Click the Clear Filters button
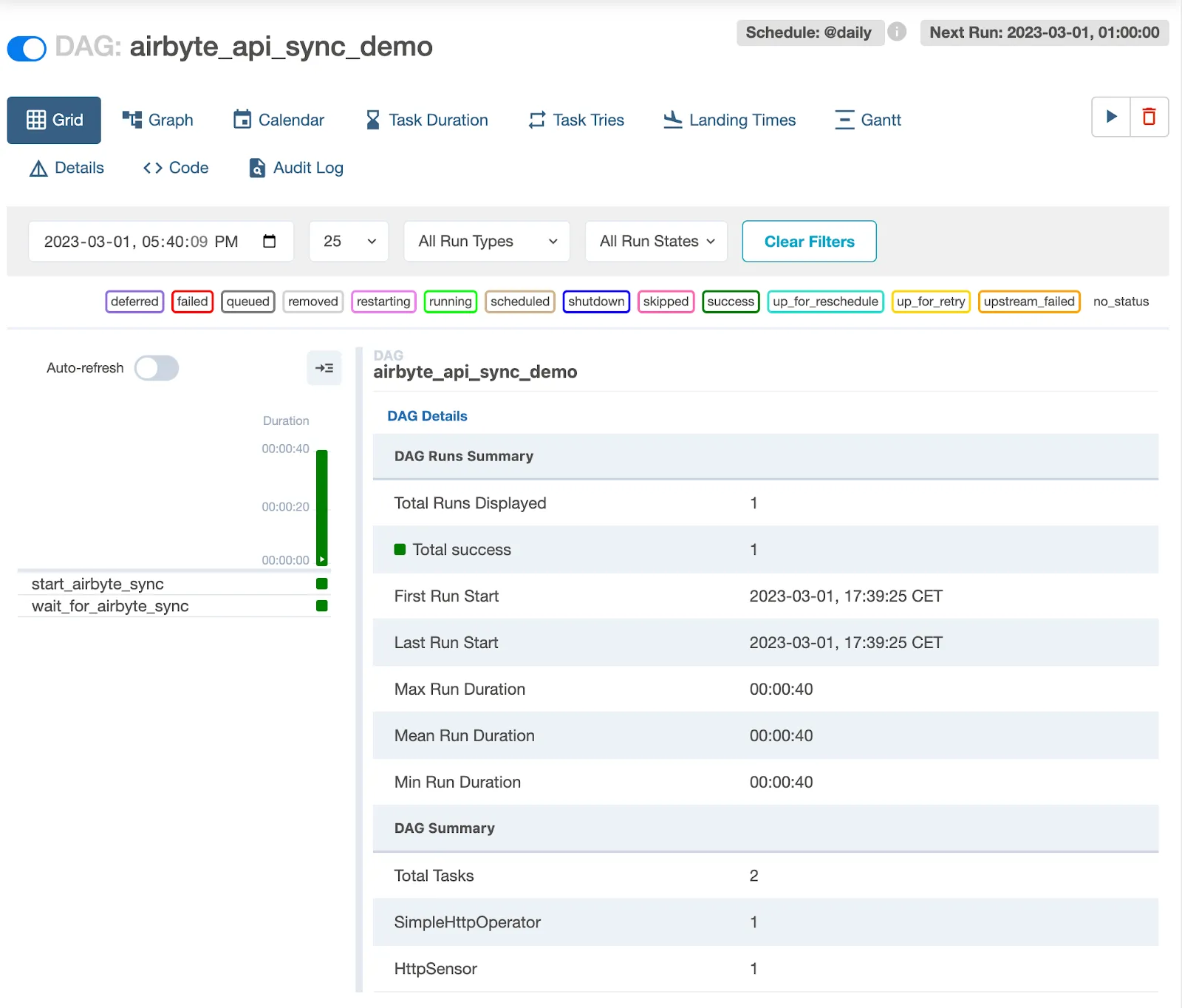Image resolution: width=1182 pixels, height=1008 pixels. [x=809, y=241]
